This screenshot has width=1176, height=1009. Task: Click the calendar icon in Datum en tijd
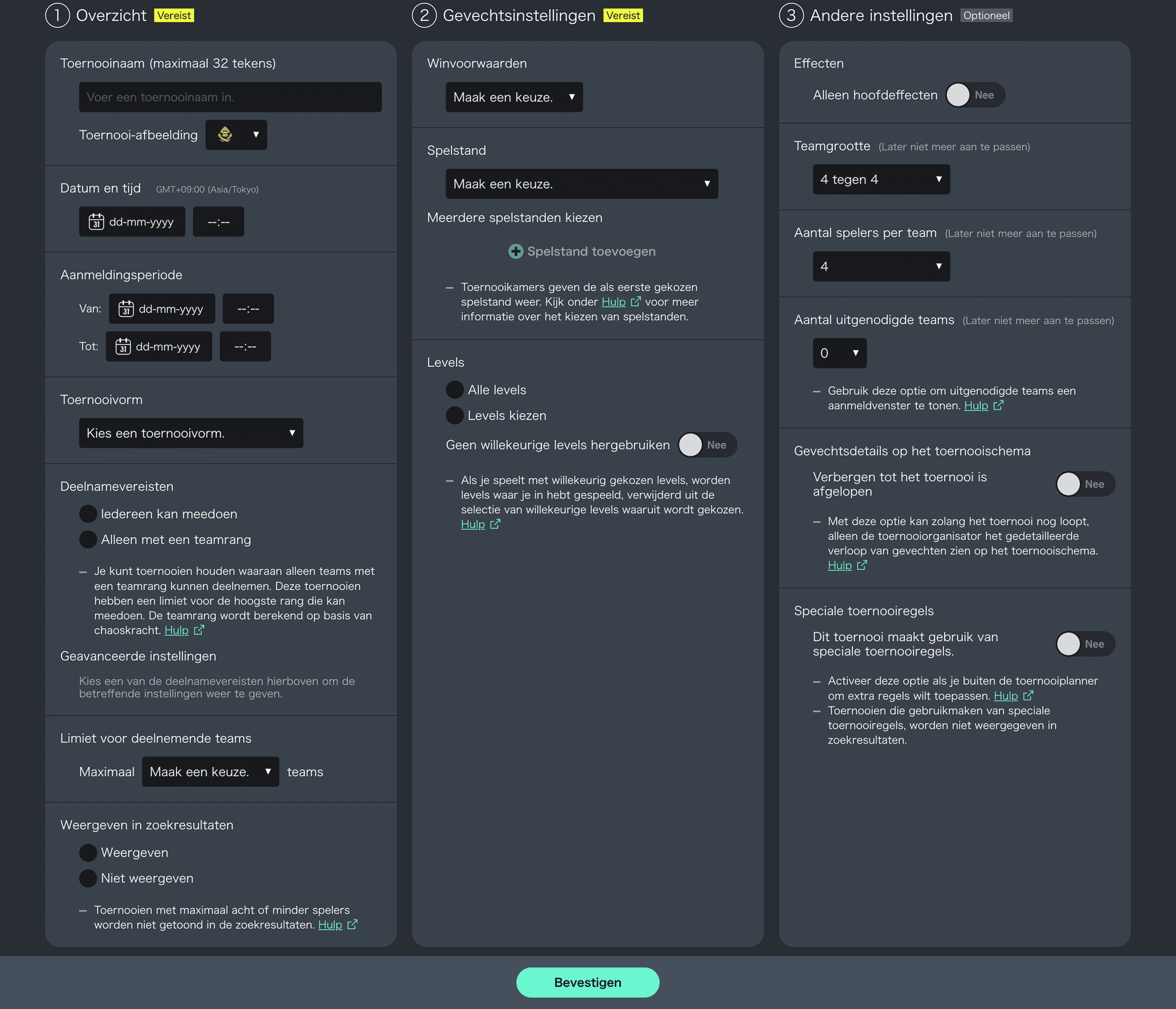97,221
